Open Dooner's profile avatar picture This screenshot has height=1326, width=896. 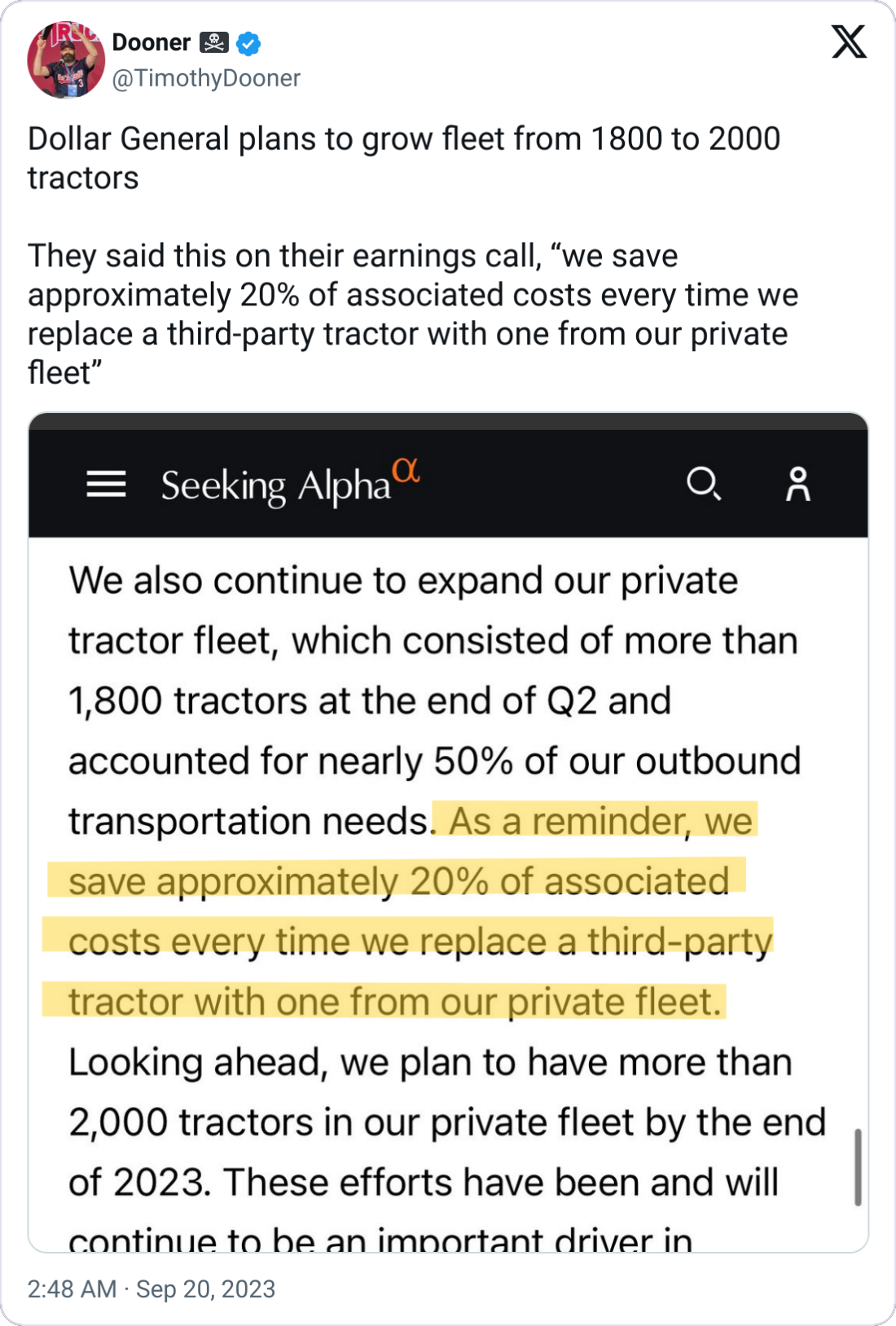coord(66,60)
